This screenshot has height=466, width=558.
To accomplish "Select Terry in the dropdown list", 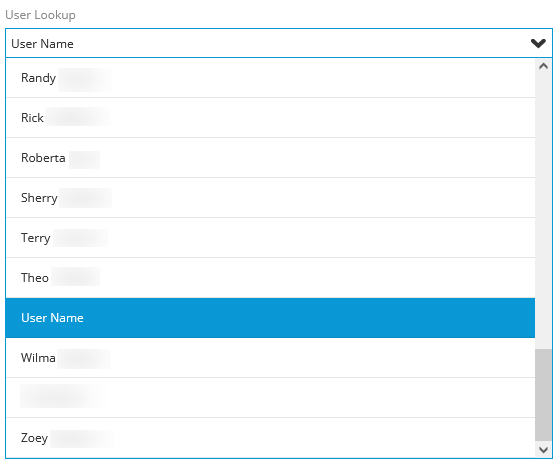I will point(270,238).
